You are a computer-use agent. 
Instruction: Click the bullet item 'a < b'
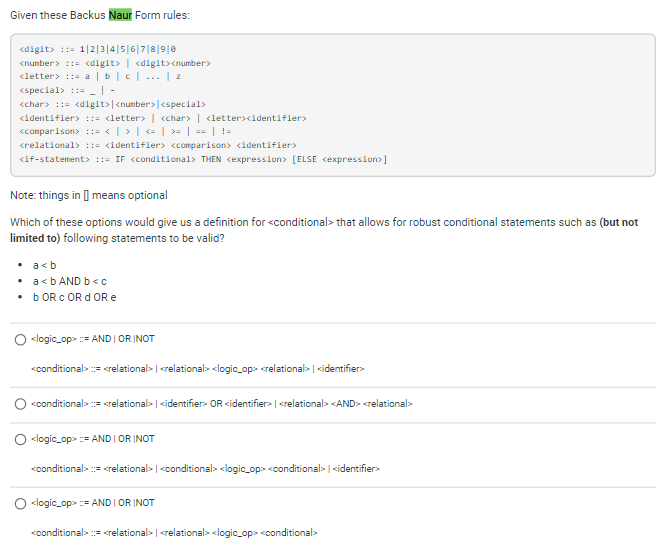coord(45,266)
